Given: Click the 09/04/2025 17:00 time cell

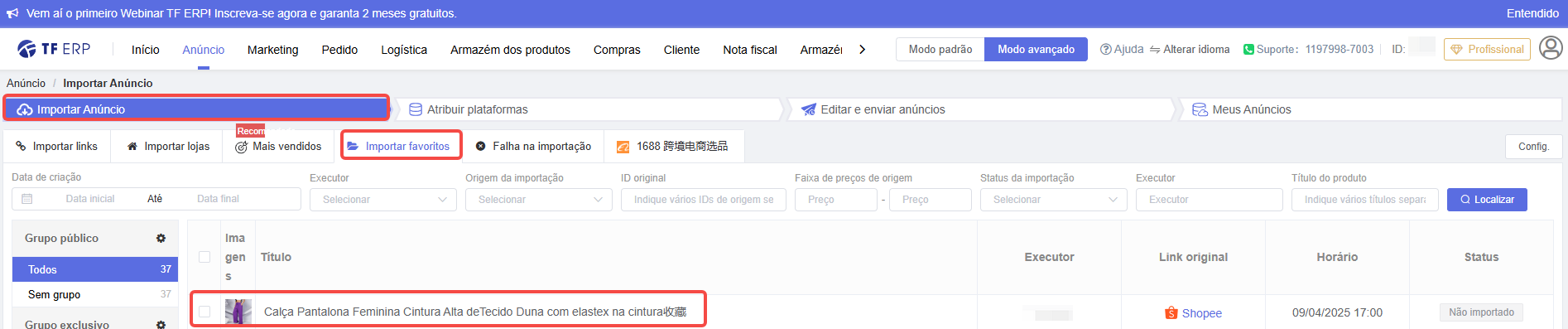Looking at the screenshot, I should 1337,312.
